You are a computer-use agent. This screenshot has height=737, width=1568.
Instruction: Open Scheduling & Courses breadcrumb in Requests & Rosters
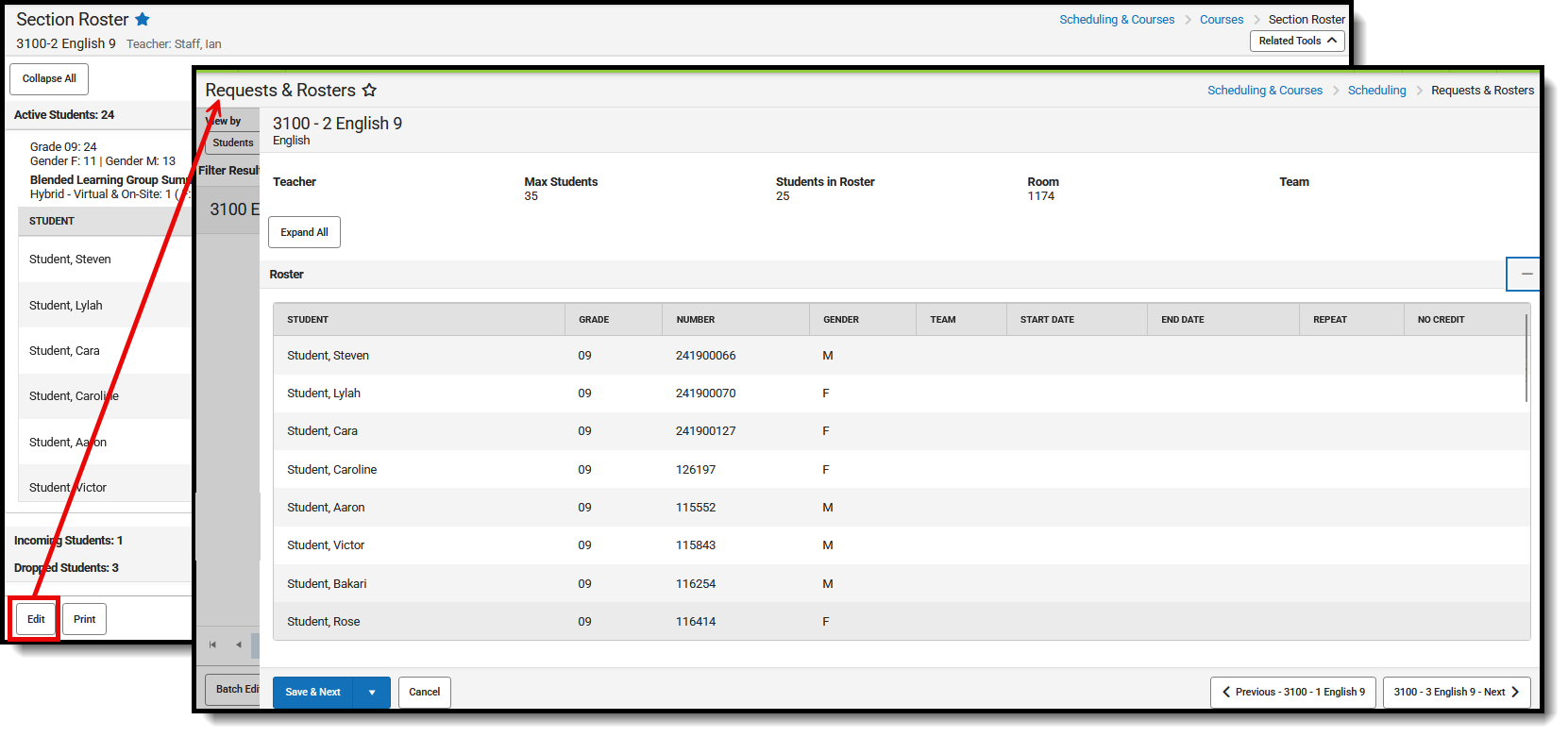[x=1265, y=90]
